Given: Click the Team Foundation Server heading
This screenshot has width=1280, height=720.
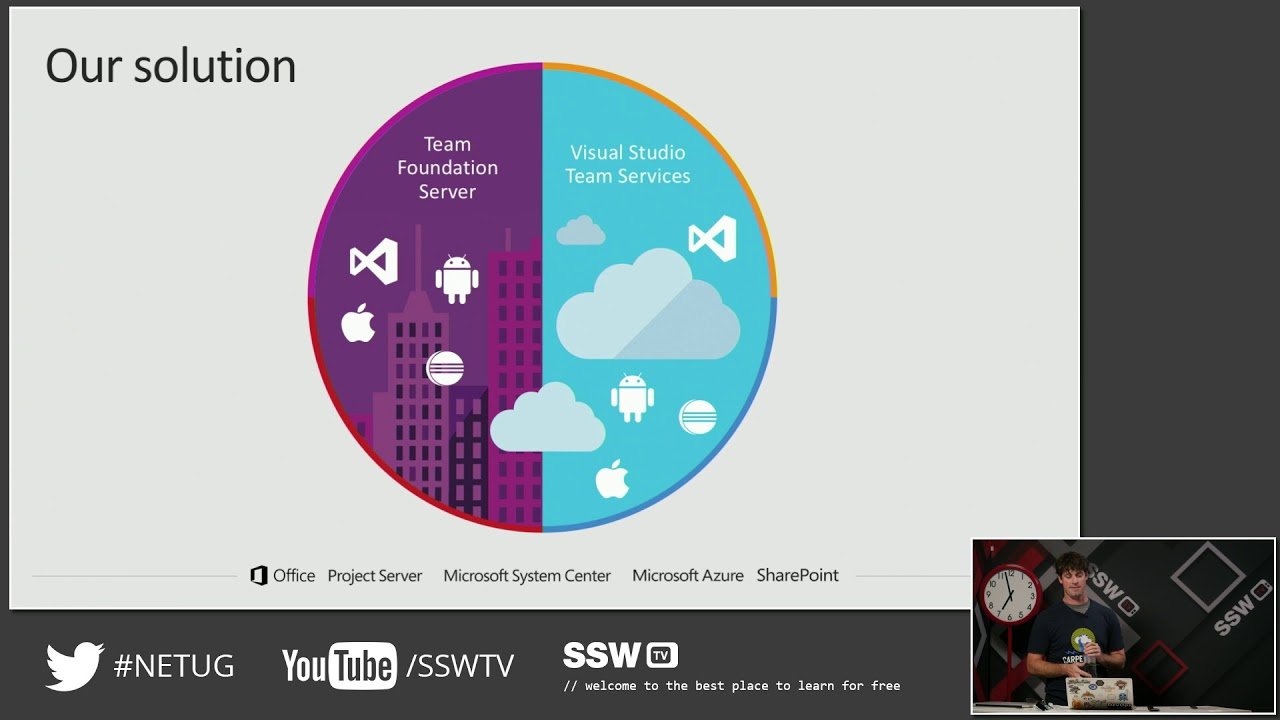Looking at the screenshot, I should [447, 168].
